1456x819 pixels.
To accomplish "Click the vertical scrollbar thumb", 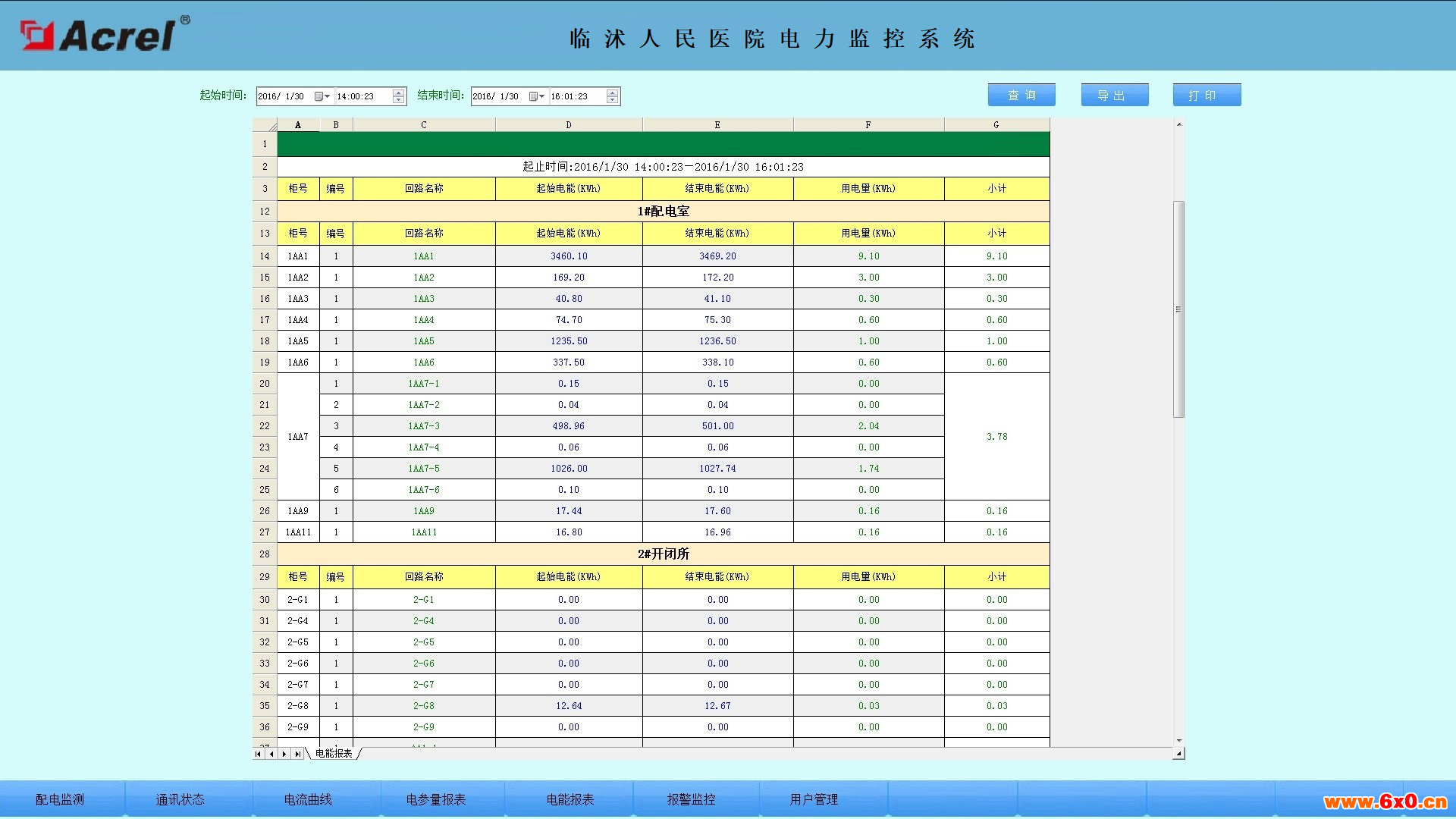I will [1178, 309].
